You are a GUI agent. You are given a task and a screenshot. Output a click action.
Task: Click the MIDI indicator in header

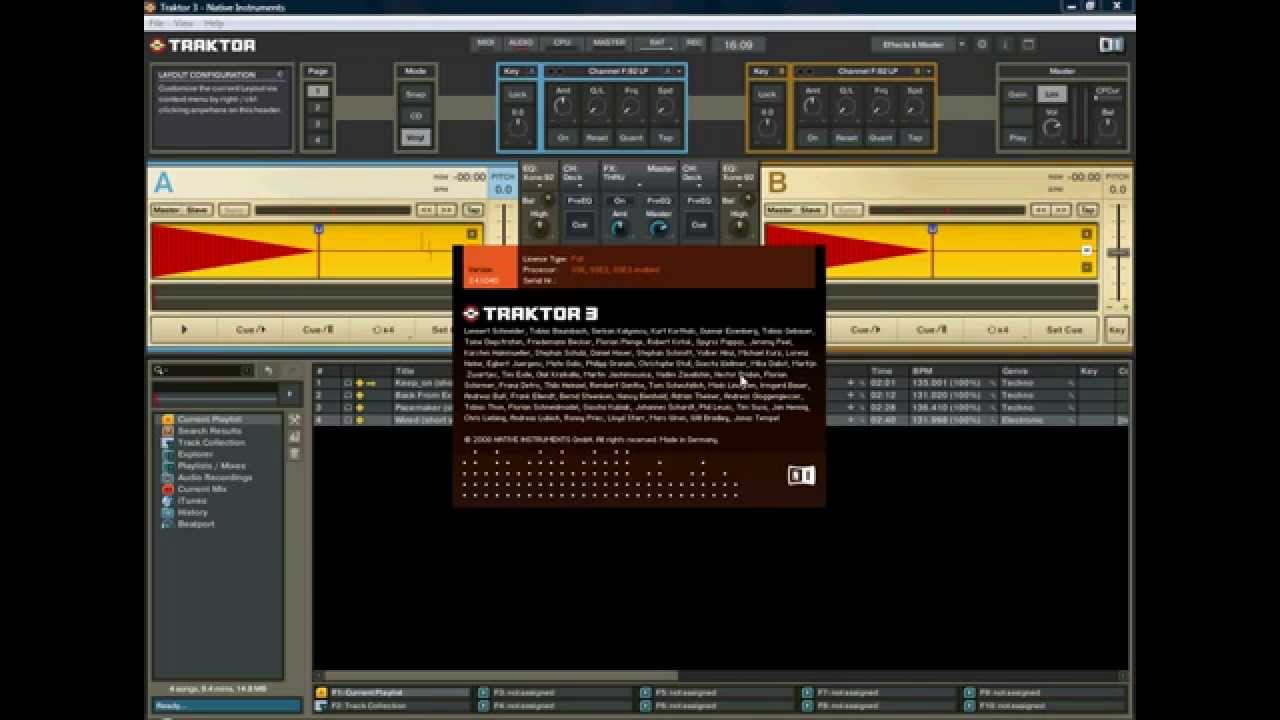point(486,44)
